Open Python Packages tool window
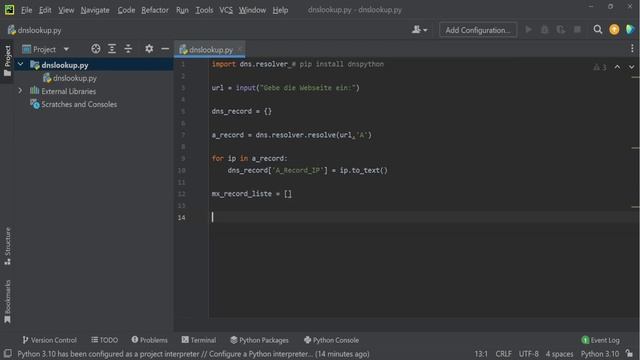 259,340
